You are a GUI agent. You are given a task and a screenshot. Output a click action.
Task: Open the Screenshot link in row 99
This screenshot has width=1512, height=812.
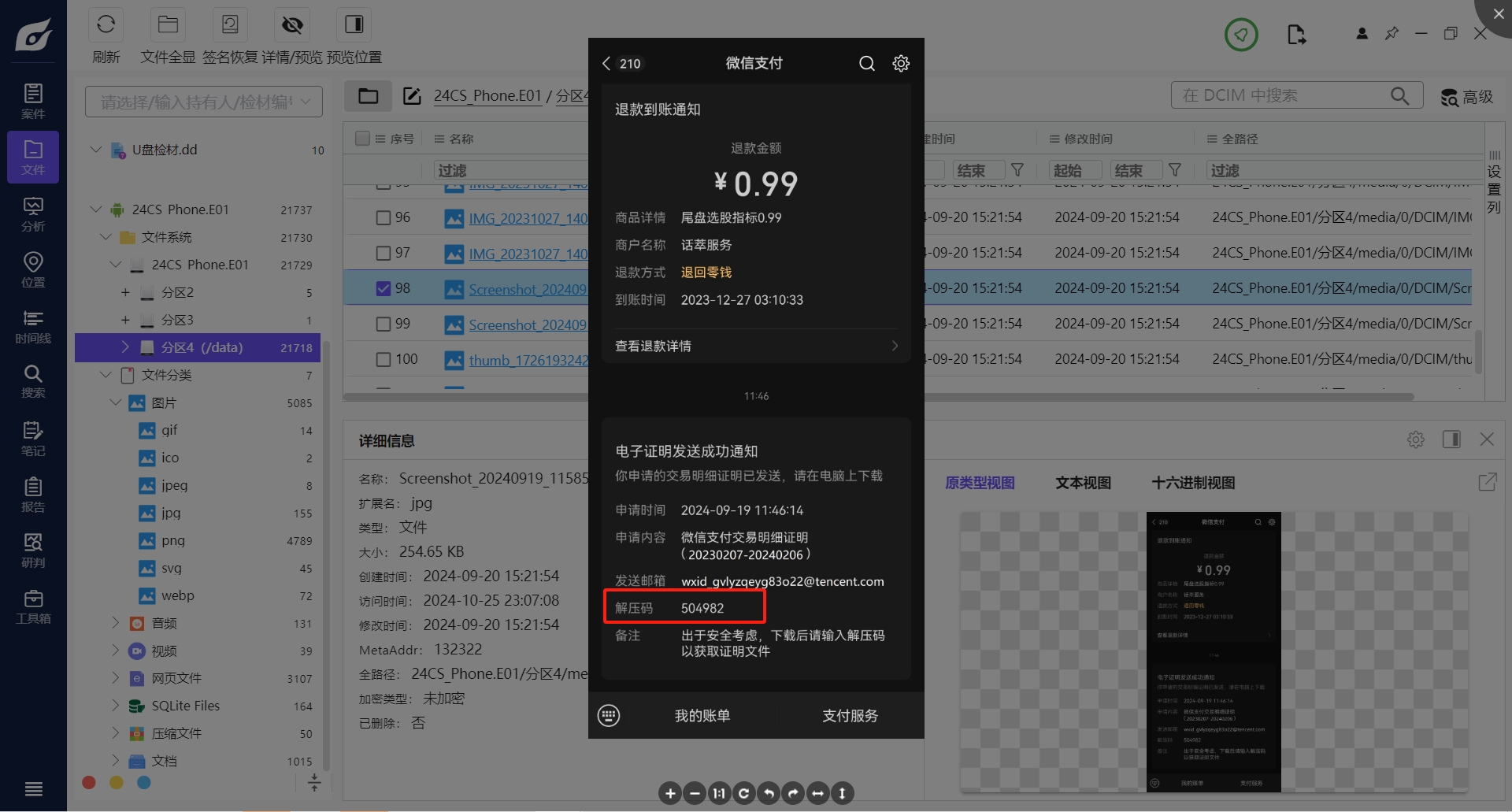pyautogui.click(x=528, y=324)
